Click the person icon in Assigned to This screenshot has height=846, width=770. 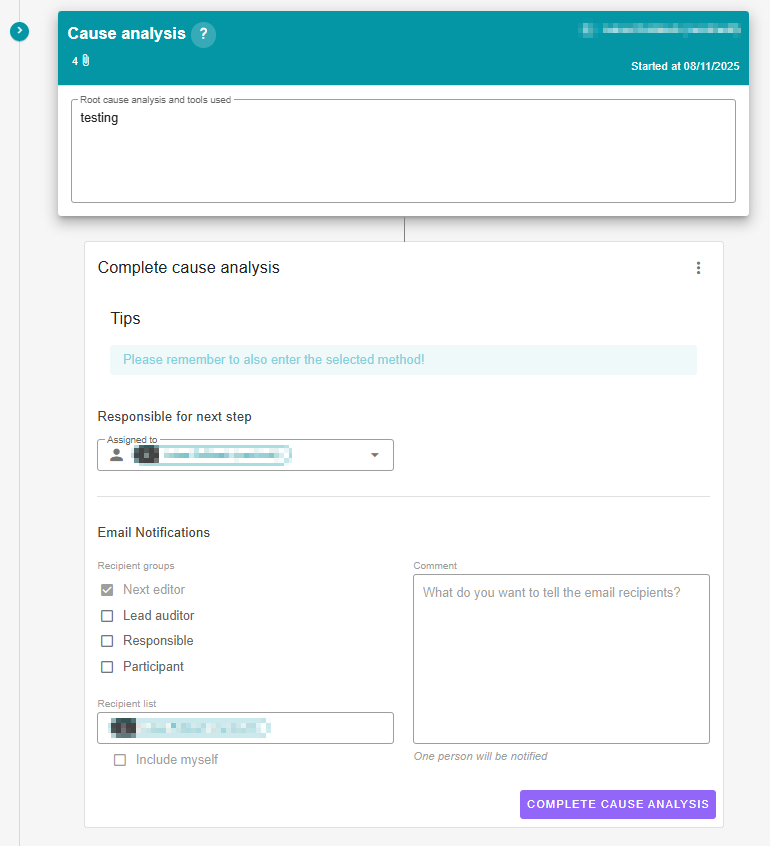pyautogui.click(x=117, y=455)
